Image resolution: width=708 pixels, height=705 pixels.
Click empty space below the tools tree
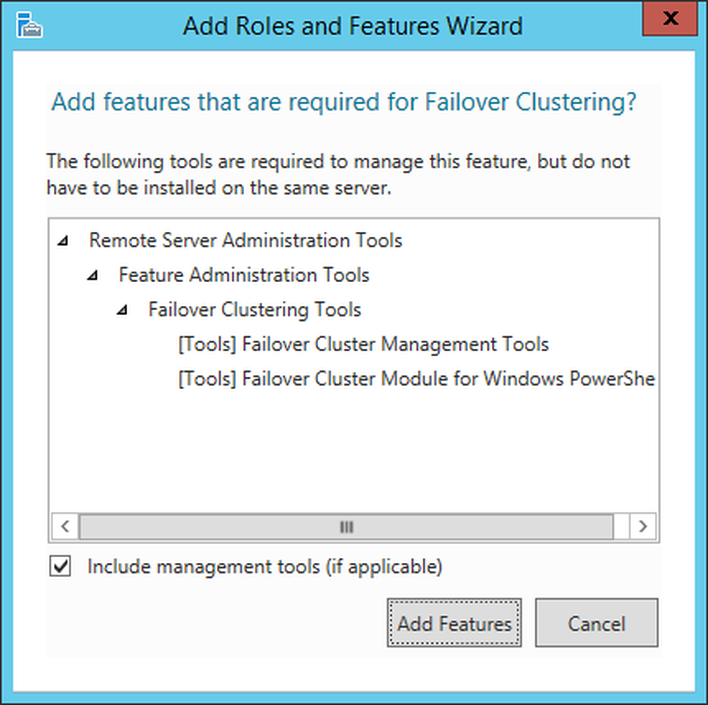pyautogui.click(x=352, y=452)
